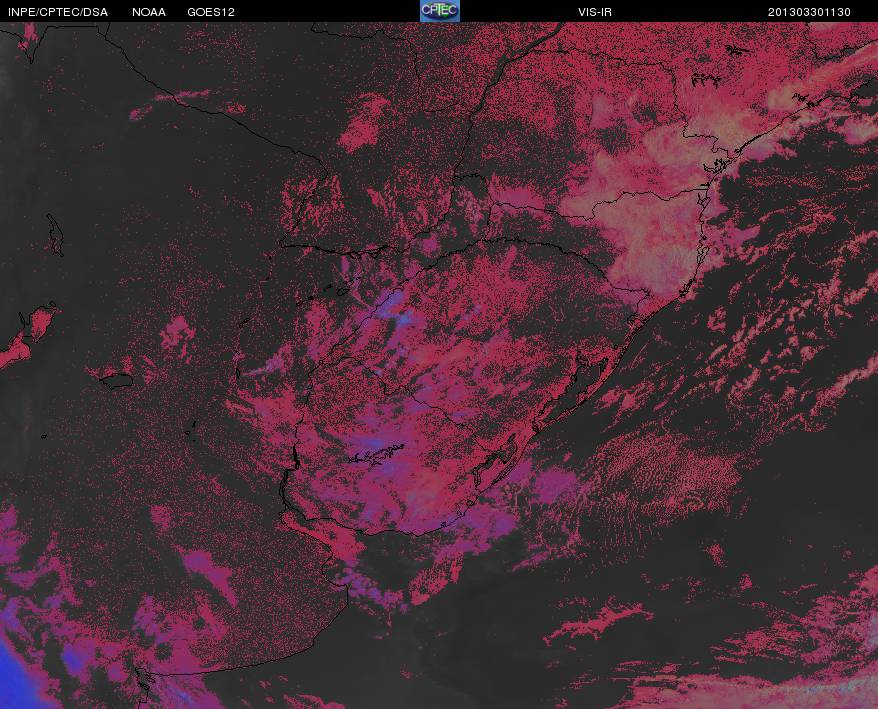
Task: Select the INPE/CPTEC/DSA header text
Action: tap(58, 12)
